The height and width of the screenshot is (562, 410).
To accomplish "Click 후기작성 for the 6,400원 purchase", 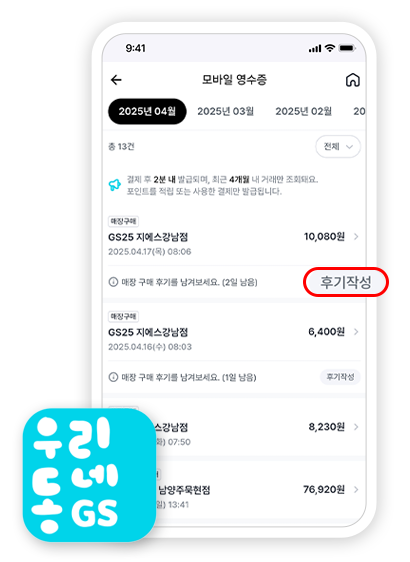I will 340,377.
